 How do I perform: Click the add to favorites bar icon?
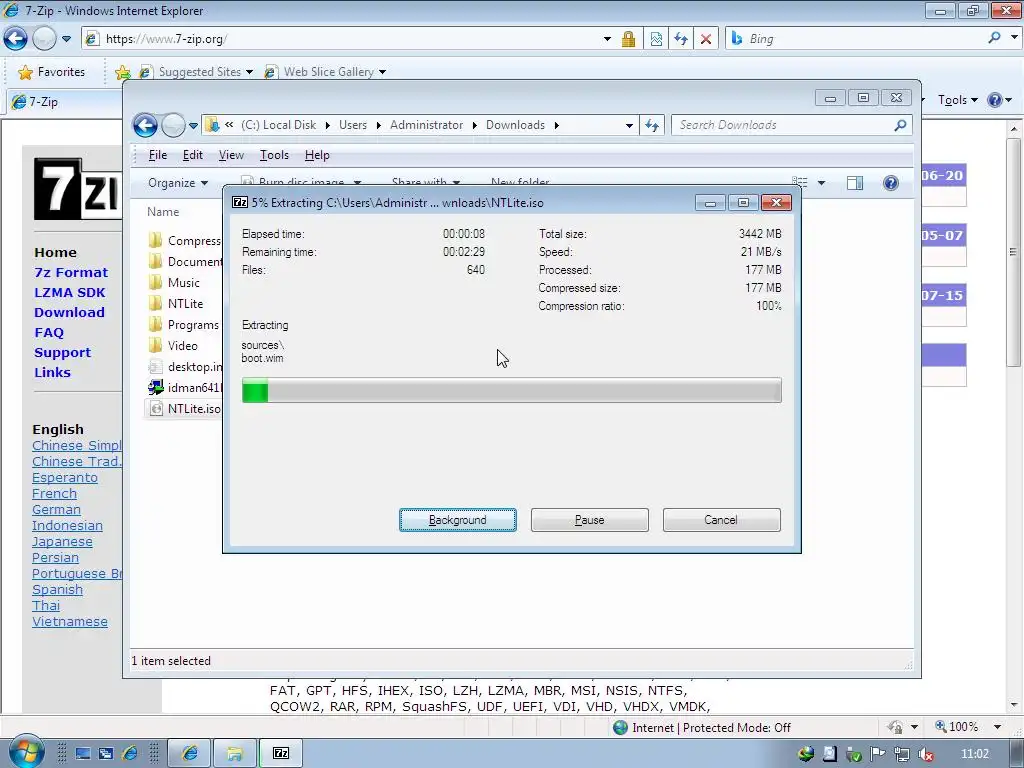(x=122, y=72)
